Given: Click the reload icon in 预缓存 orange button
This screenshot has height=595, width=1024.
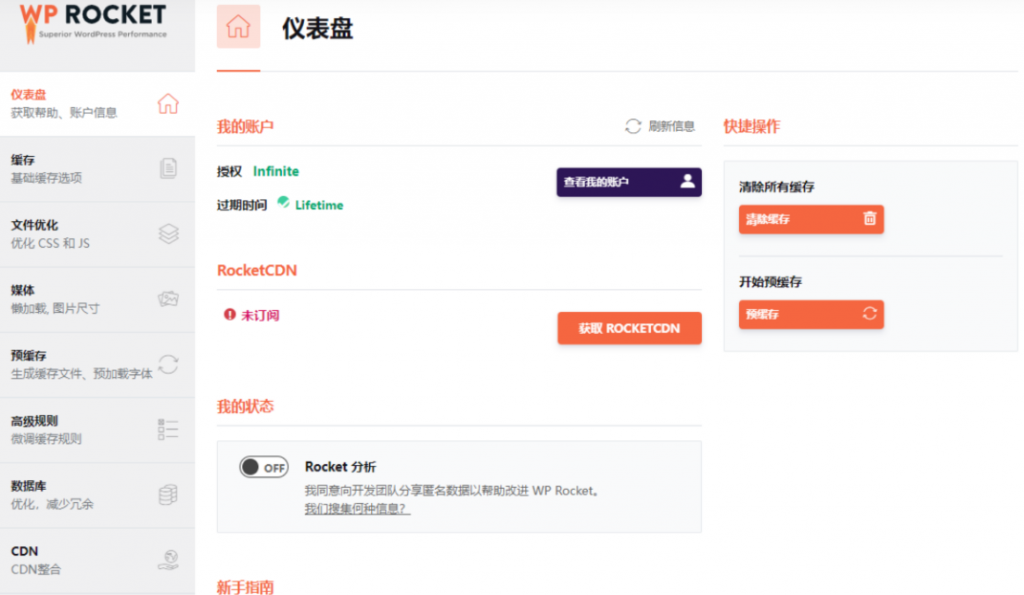Looking at the screenshot, I should tap(869, 314).
